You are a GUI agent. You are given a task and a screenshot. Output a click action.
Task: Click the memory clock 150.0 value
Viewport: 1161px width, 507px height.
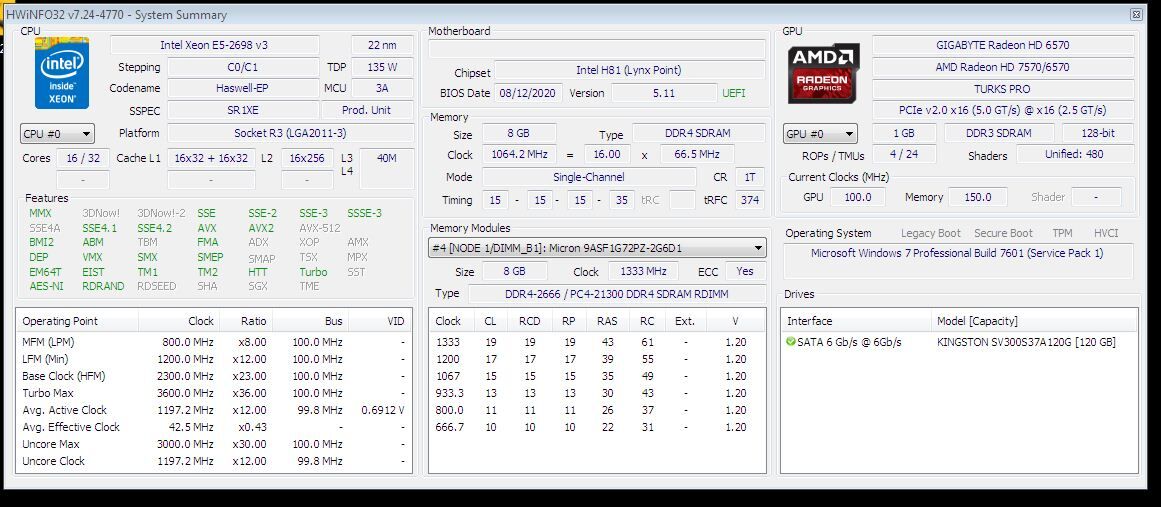977,198
